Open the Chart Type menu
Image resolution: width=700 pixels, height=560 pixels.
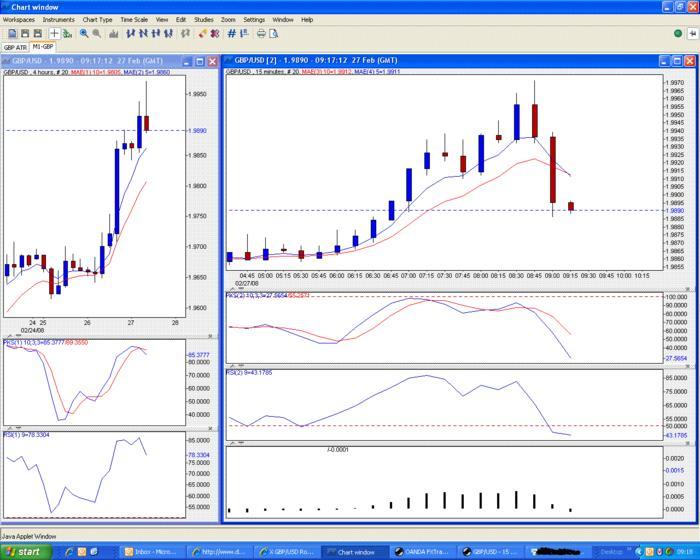(97, 20)
